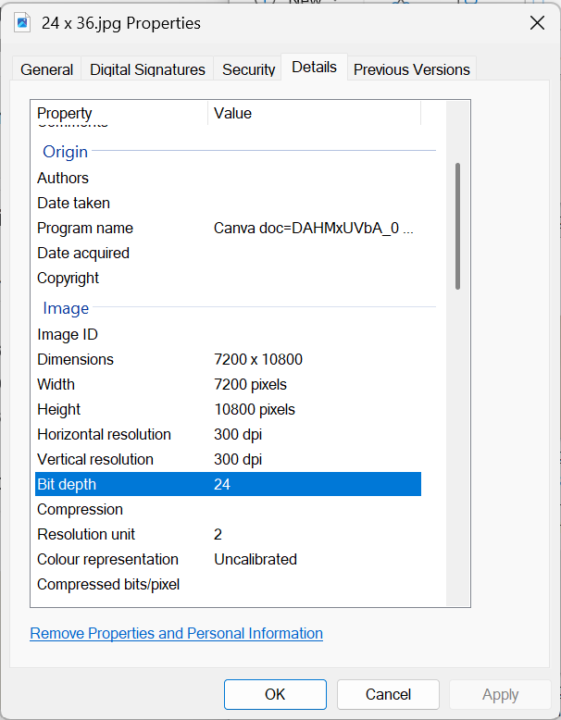The height and width of the screenshot is (720, 561).
Task: Select the Program name property
Action: (228, 228)
